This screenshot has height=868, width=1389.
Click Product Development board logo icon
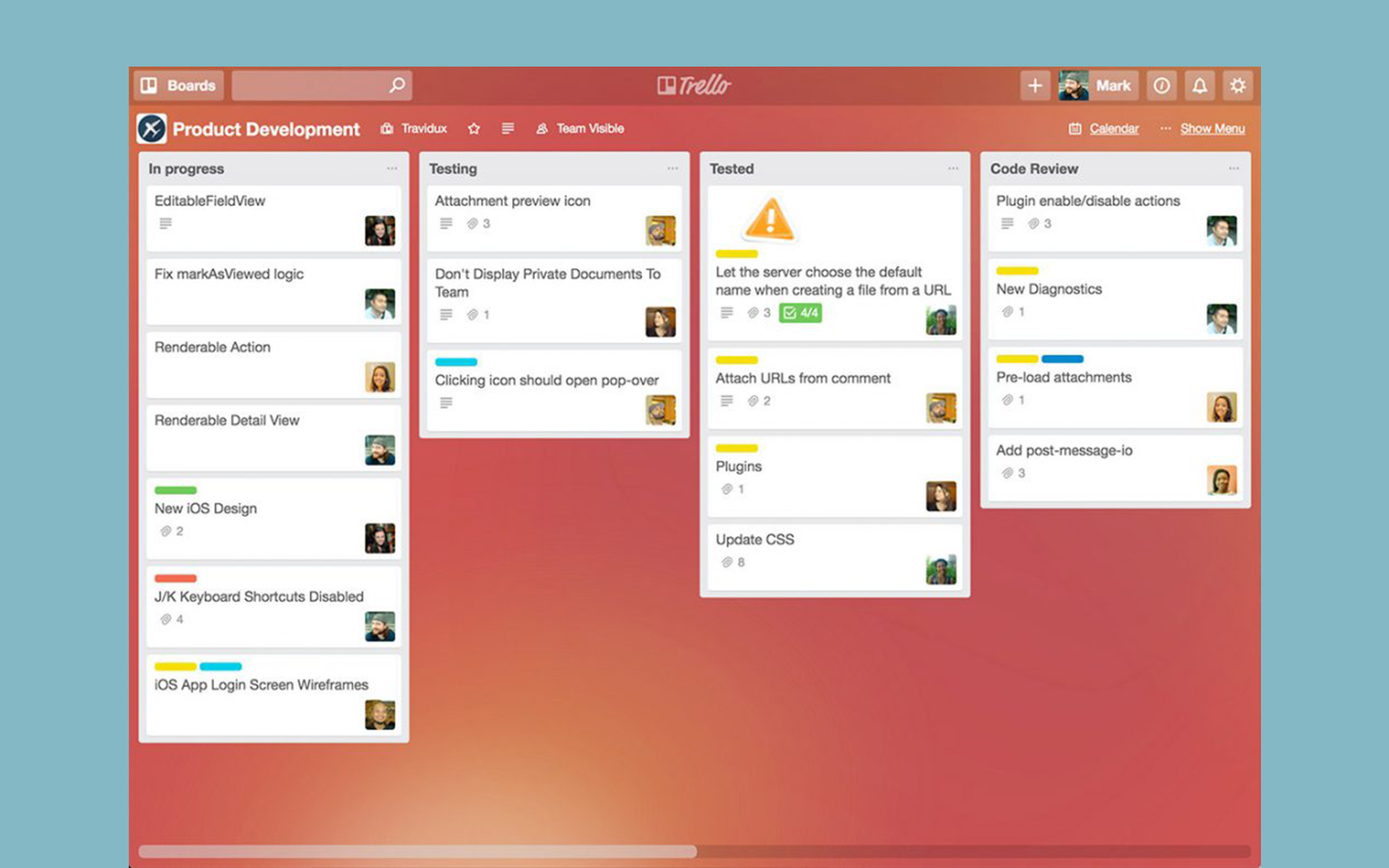pos(152,129)
